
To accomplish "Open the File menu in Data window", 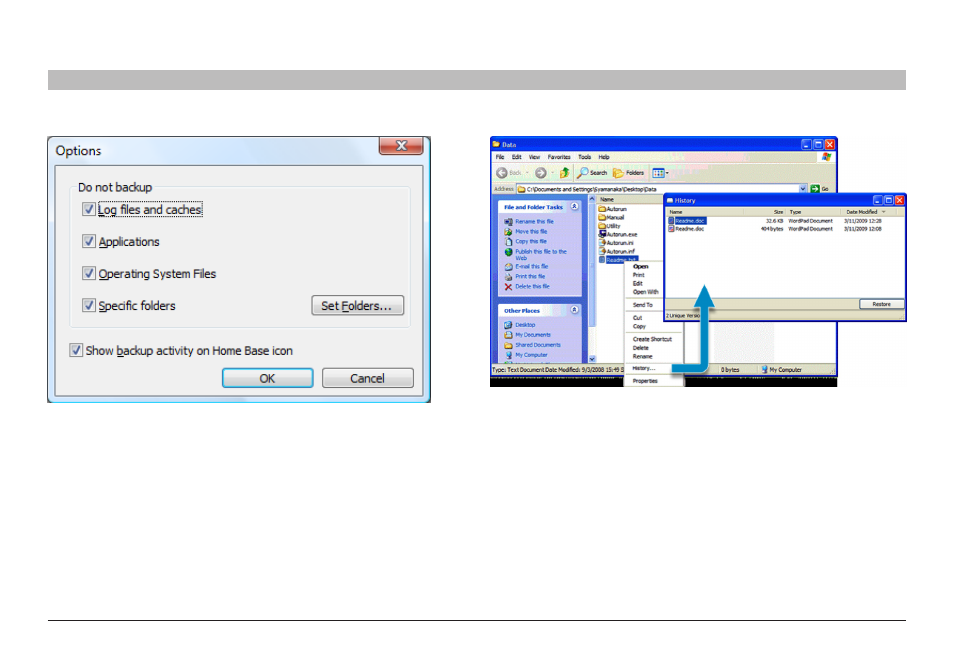I will point(500,157).
